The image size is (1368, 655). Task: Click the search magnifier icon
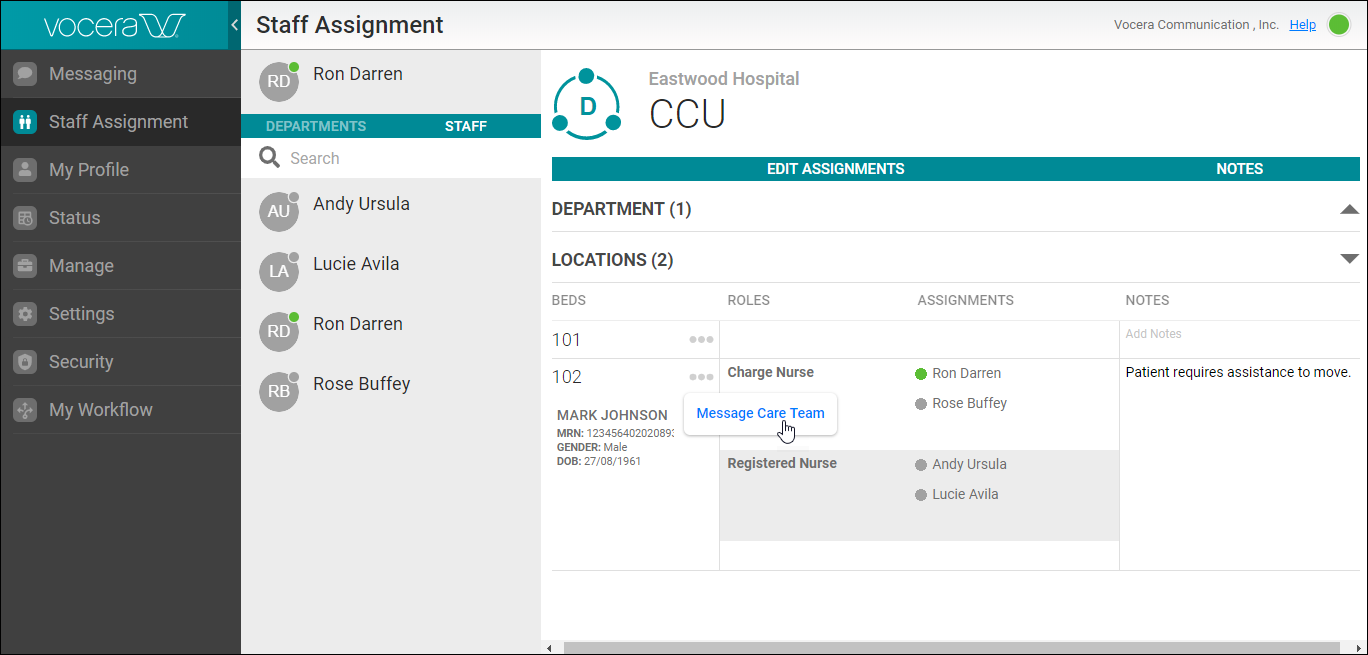[269, 158]
